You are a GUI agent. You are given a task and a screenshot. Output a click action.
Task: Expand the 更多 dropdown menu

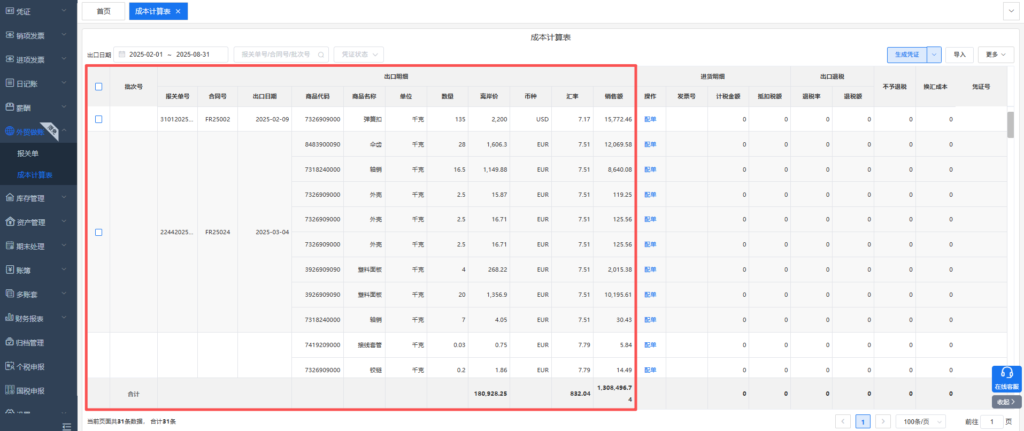[x=995, y=54]
